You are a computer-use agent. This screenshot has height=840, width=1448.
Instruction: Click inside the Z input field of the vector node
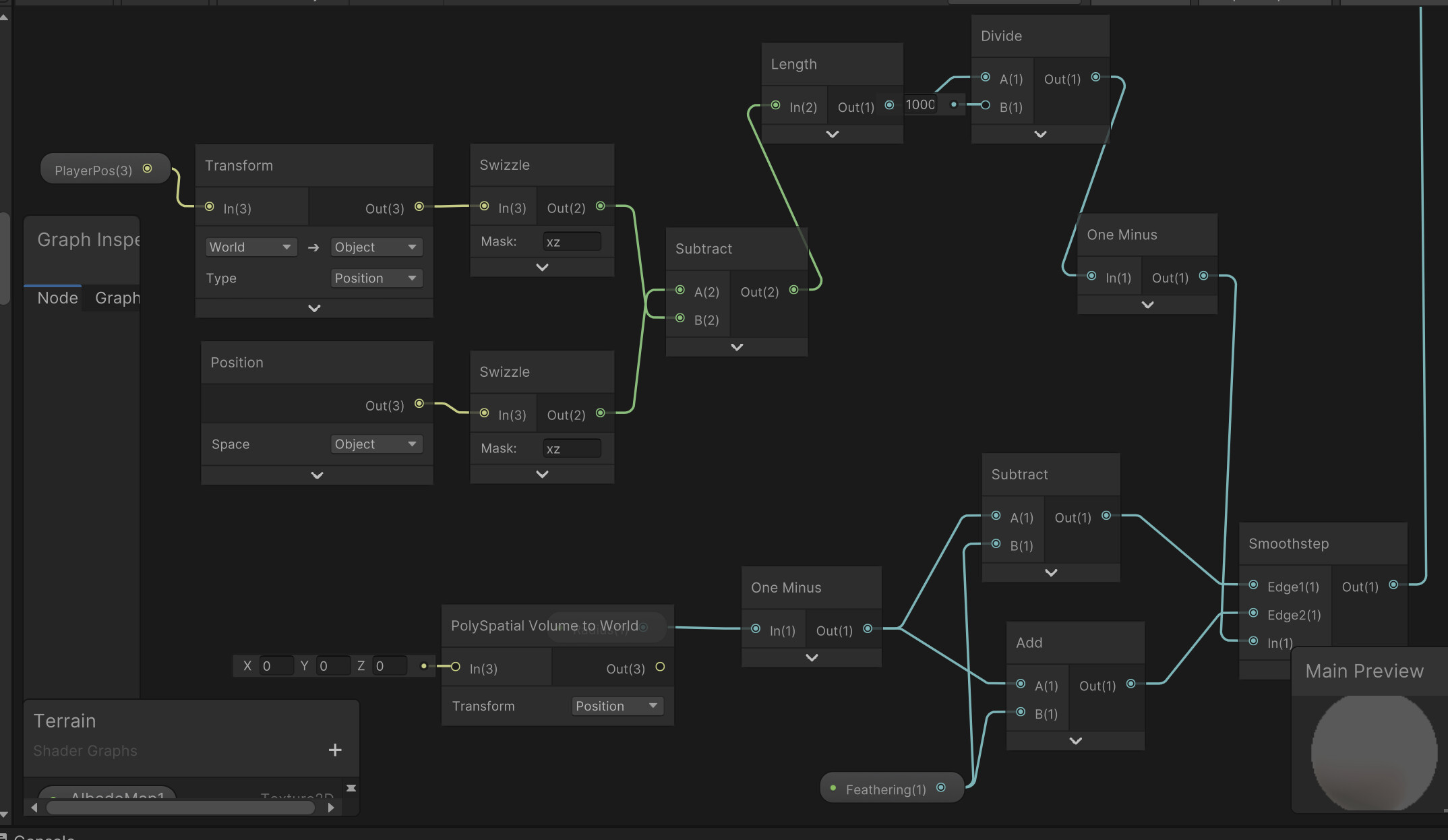389,665
